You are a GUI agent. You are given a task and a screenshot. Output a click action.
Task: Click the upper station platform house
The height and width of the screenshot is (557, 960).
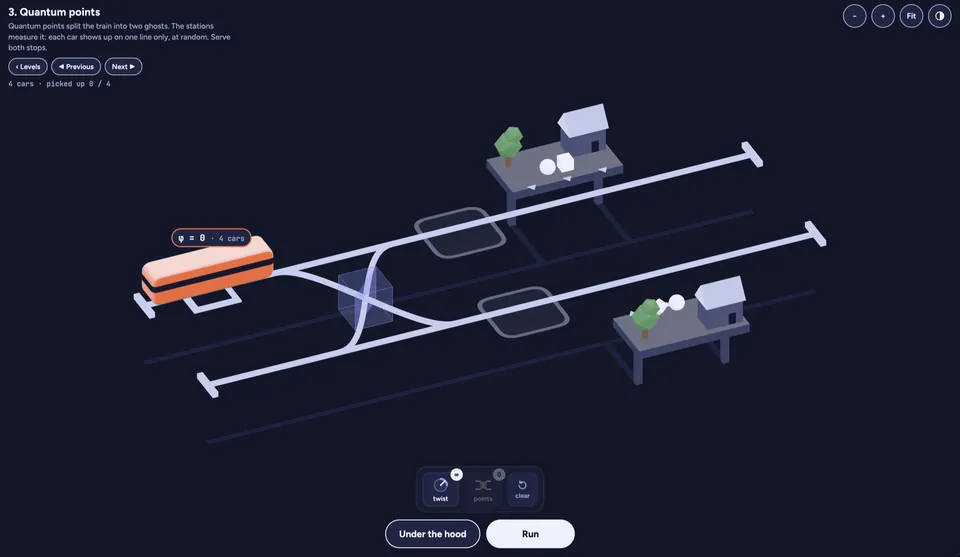click(583, 128)
